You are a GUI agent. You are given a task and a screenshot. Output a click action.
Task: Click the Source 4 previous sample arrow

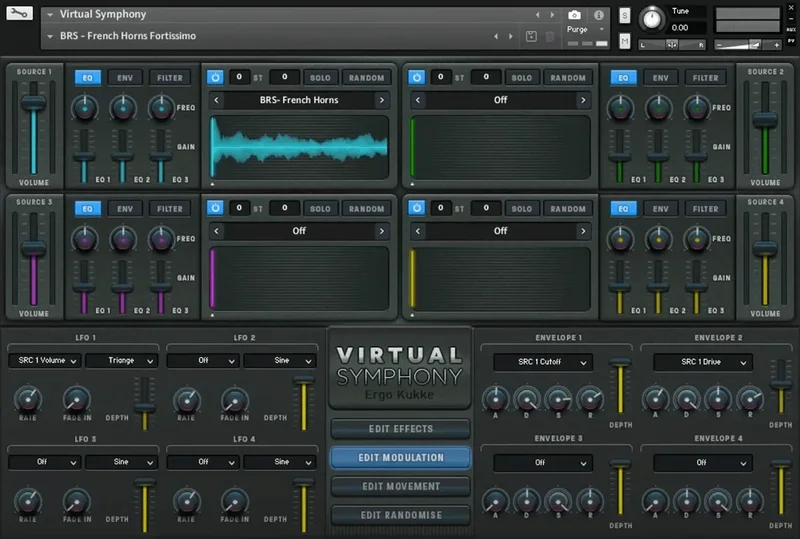coord(418,231)
